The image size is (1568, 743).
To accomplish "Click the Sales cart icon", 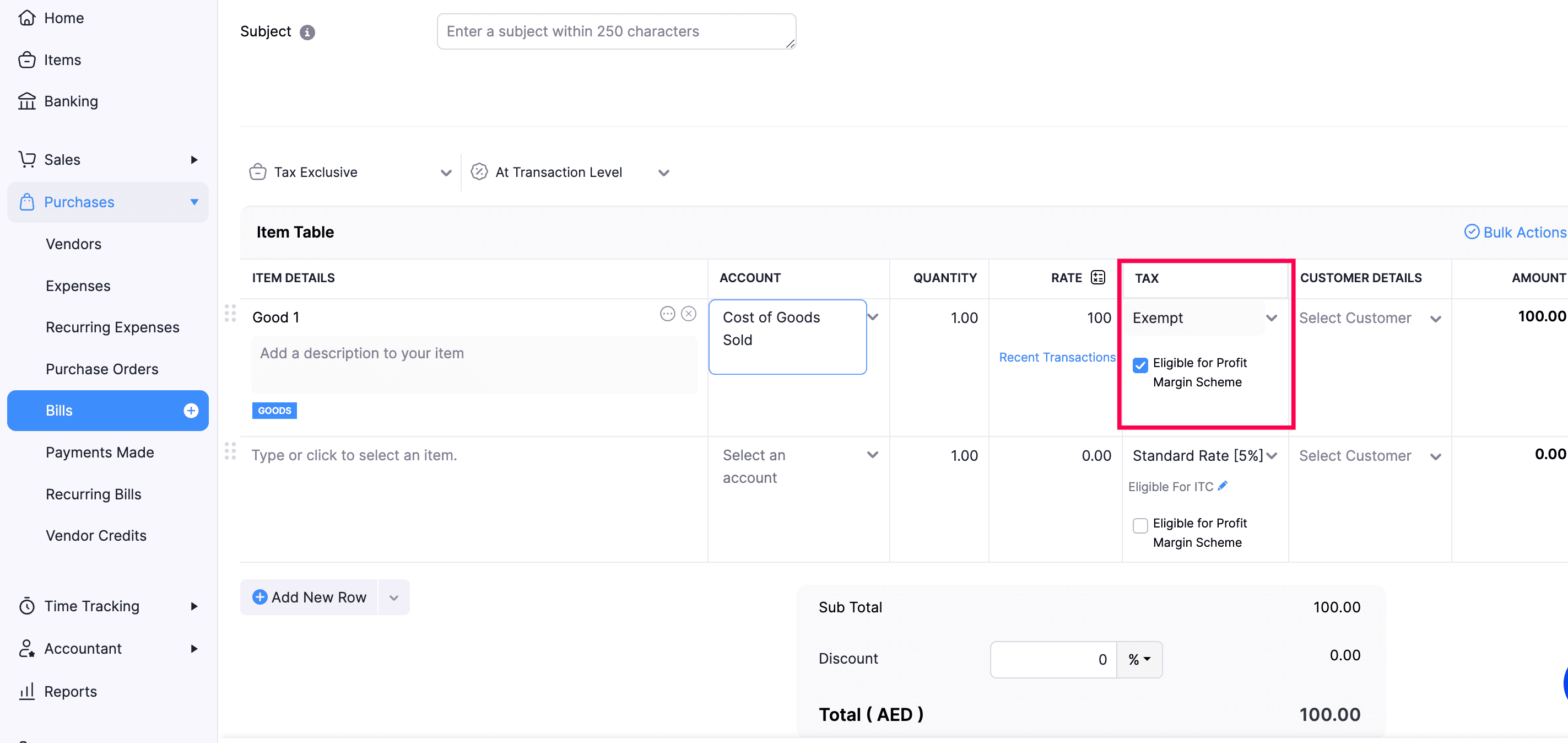I will [27, 159].
